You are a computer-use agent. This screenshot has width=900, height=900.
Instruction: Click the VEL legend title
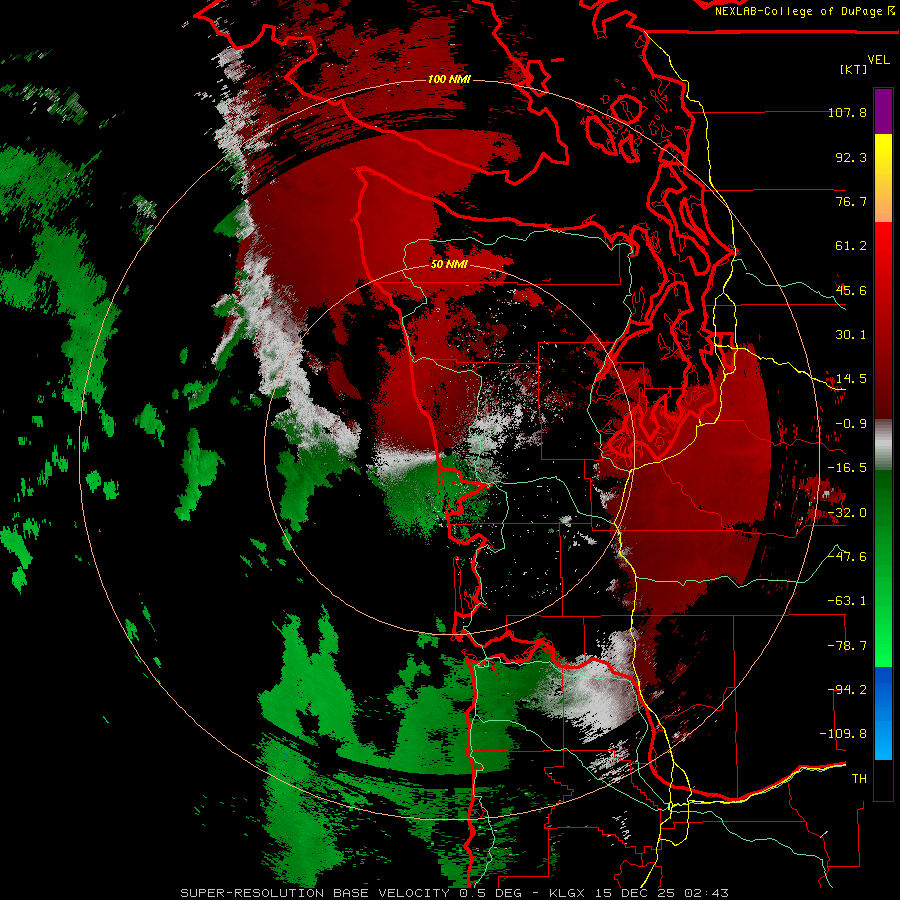click(878, 60)
